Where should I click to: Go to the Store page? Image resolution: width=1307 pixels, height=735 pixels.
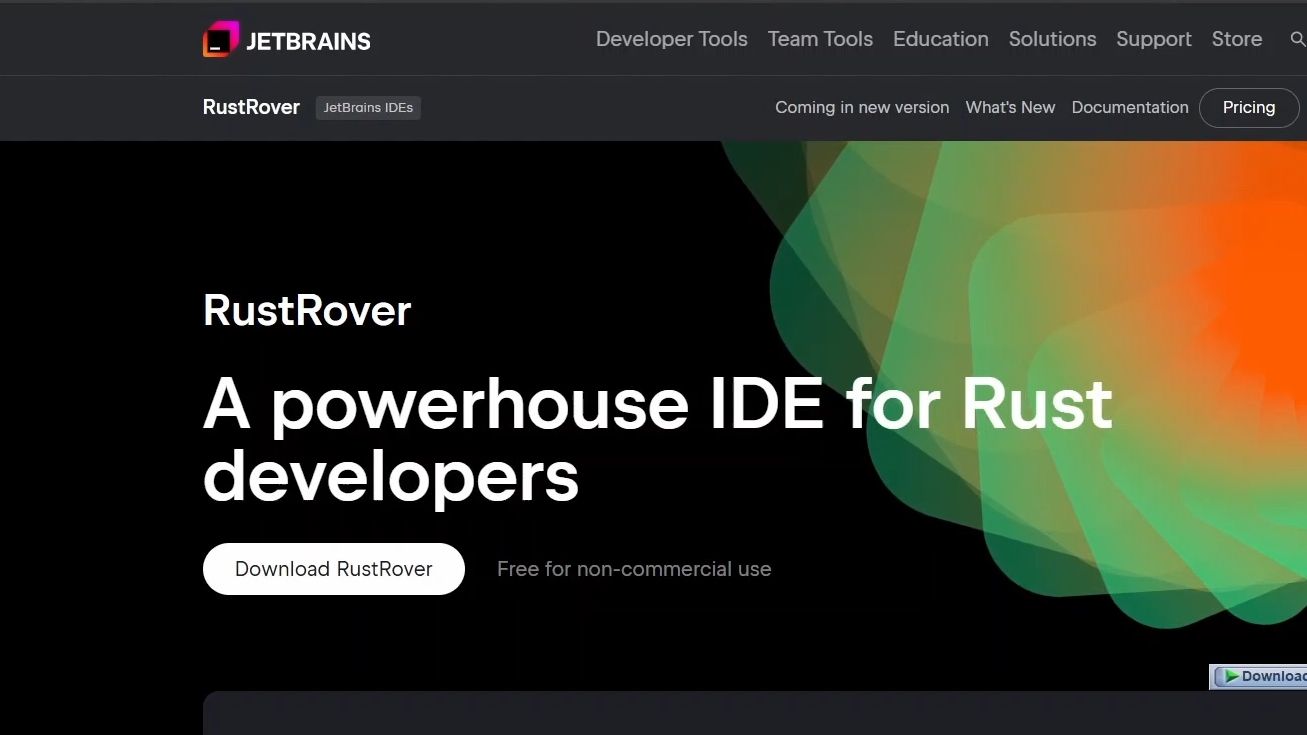click(1237, 39)
